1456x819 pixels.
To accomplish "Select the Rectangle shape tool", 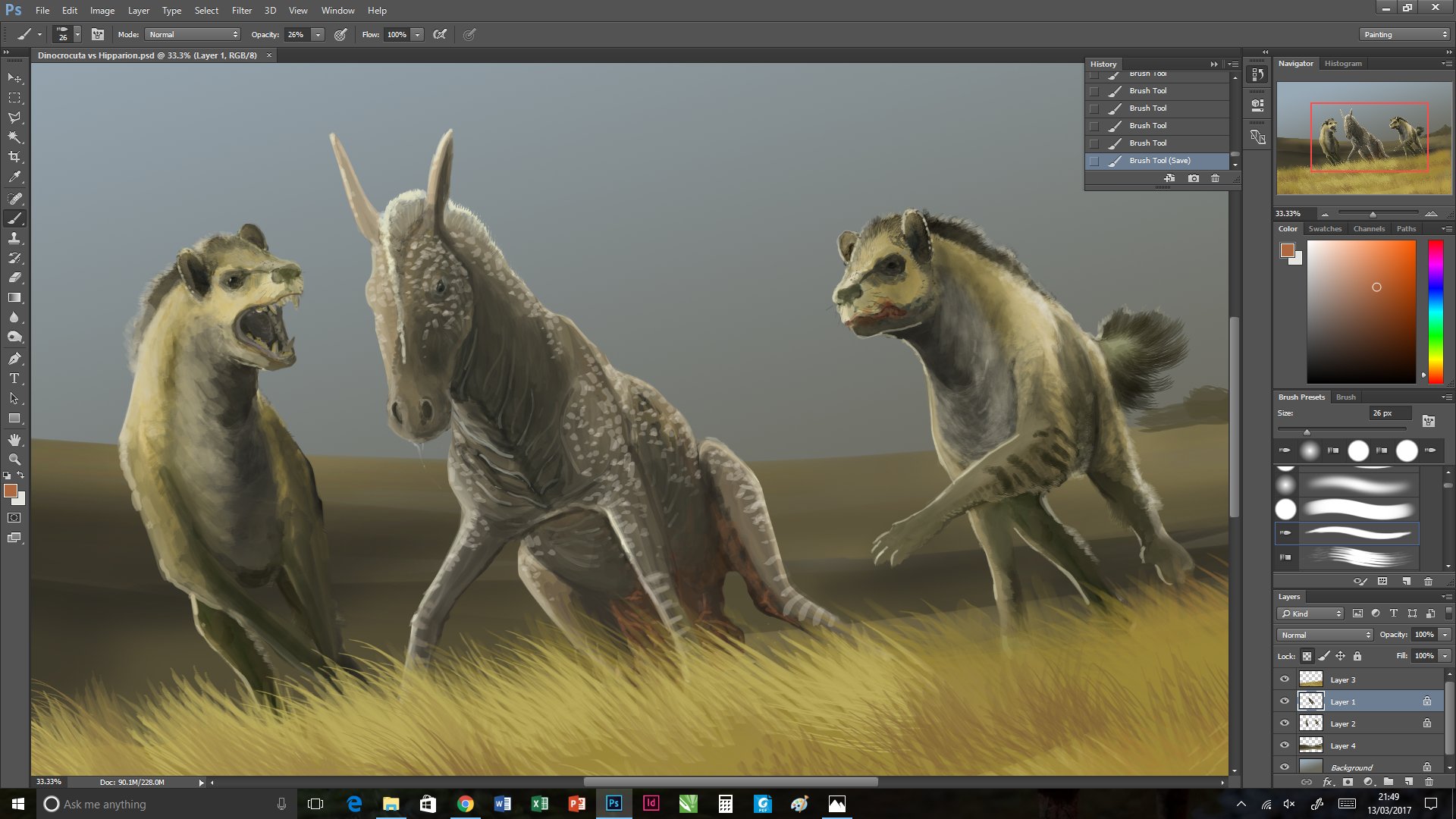I will coord(14,418).
